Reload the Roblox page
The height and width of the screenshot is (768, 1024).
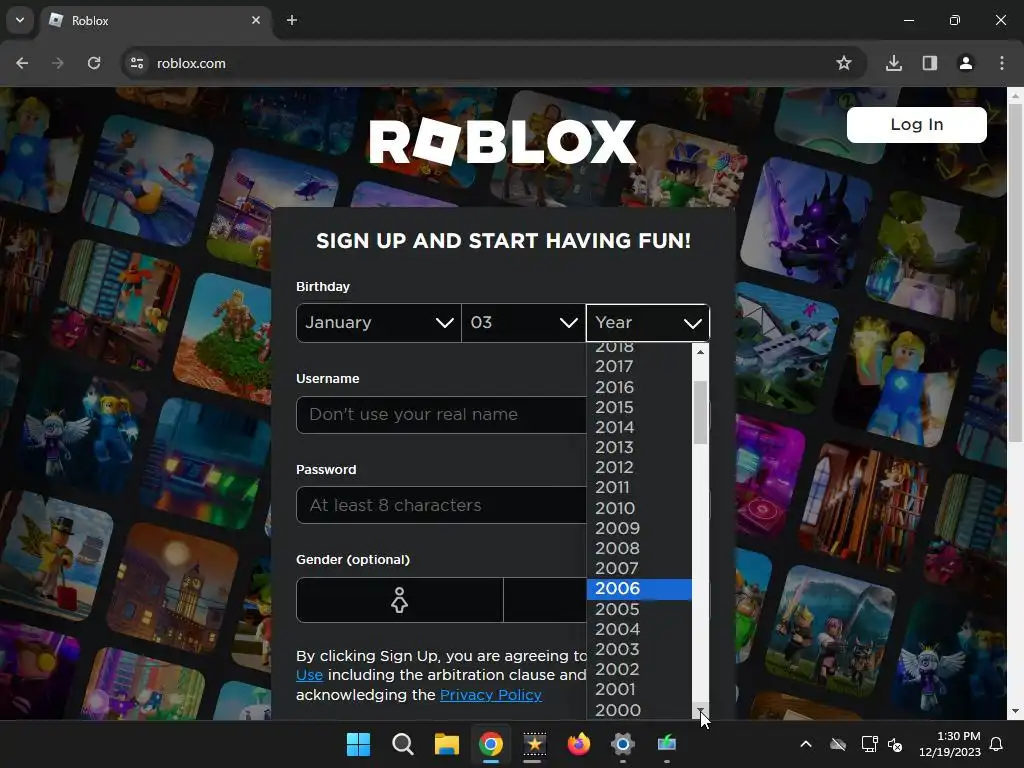tap(94, 63)
